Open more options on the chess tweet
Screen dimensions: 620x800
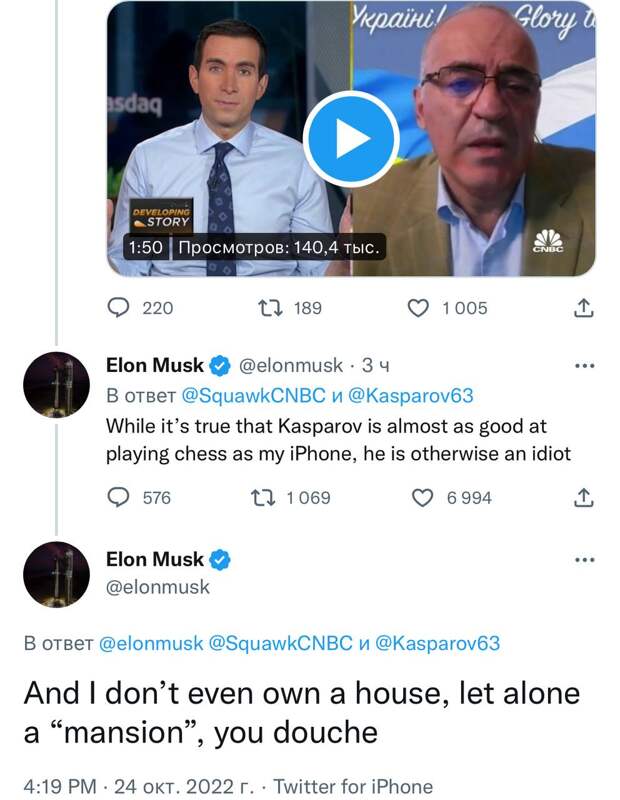pyautogui.click(x=584, y=366)
